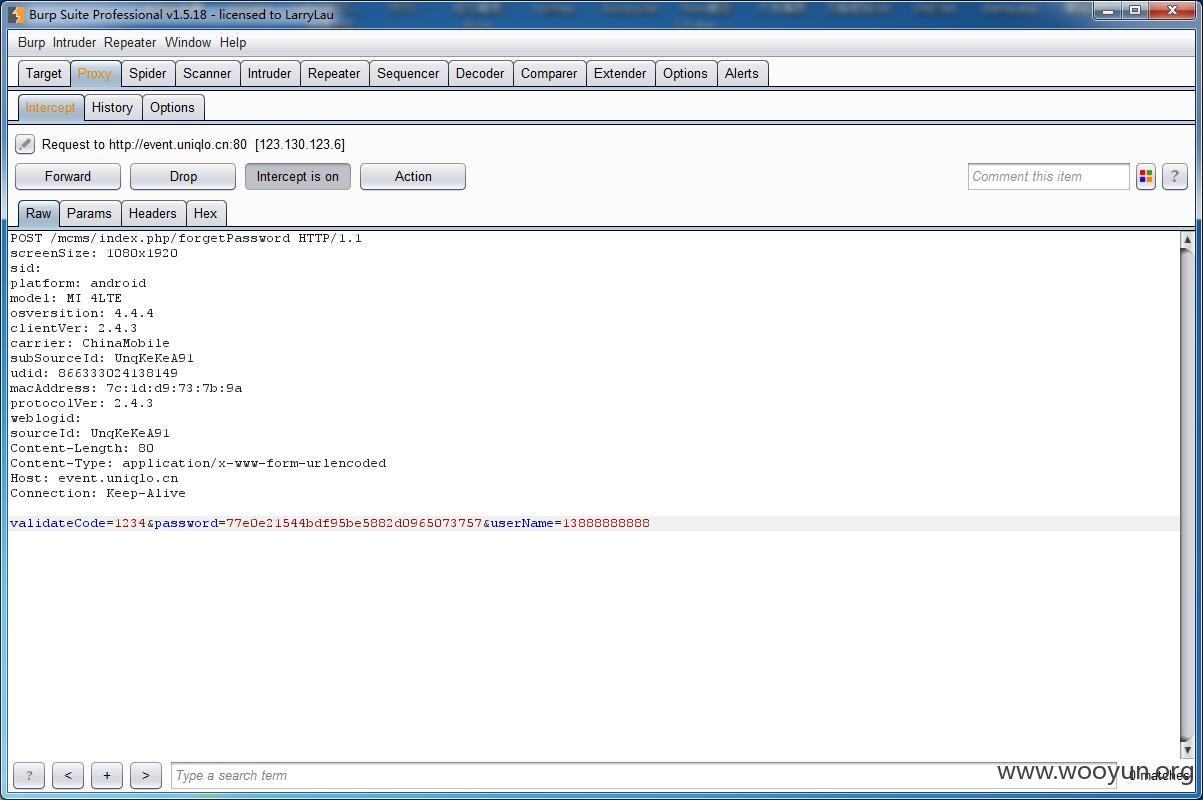This screenshot has height=800, width=1203.
Task: Click the 'Connection: Keep-Alive' header line
Action: [x=98, y=493]
